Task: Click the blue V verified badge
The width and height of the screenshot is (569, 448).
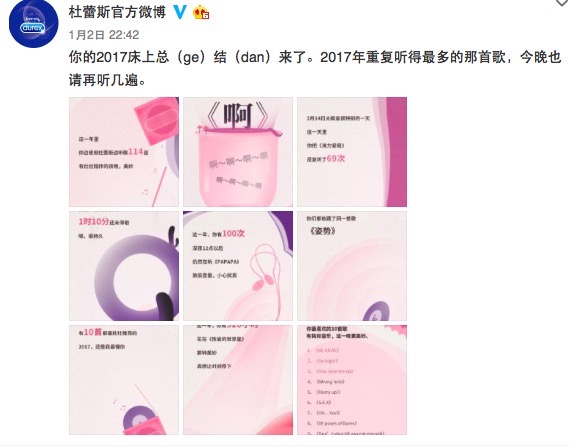Action: 180,12
